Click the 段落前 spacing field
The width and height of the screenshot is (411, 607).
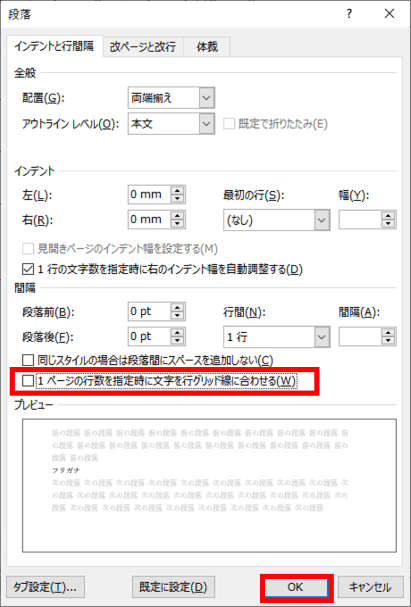click(x=150, y=312)
